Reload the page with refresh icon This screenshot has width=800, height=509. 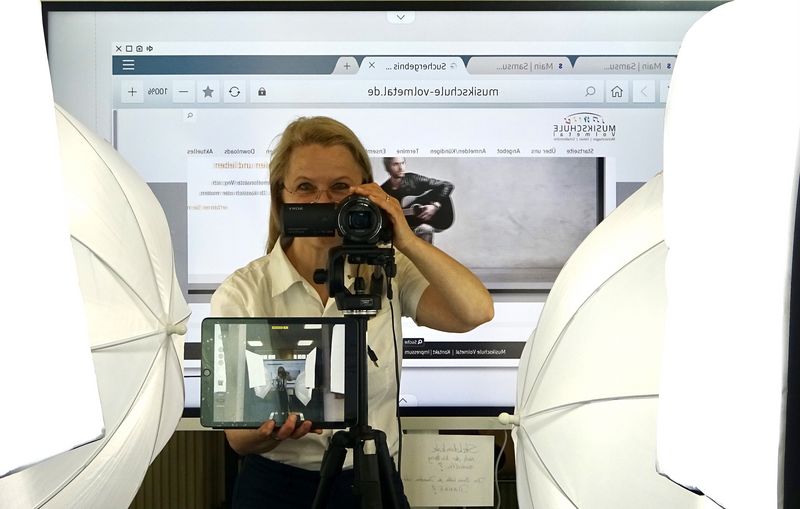click(x=234, y=92)
